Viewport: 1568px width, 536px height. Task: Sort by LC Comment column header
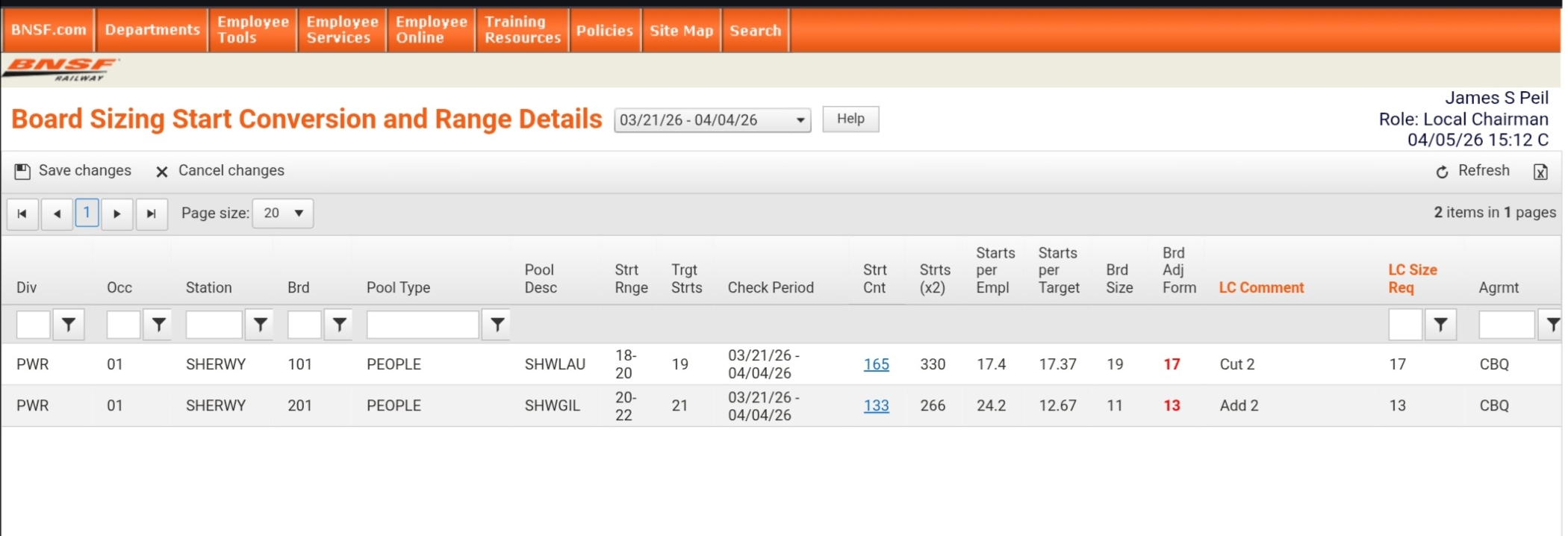(1261, 287)
